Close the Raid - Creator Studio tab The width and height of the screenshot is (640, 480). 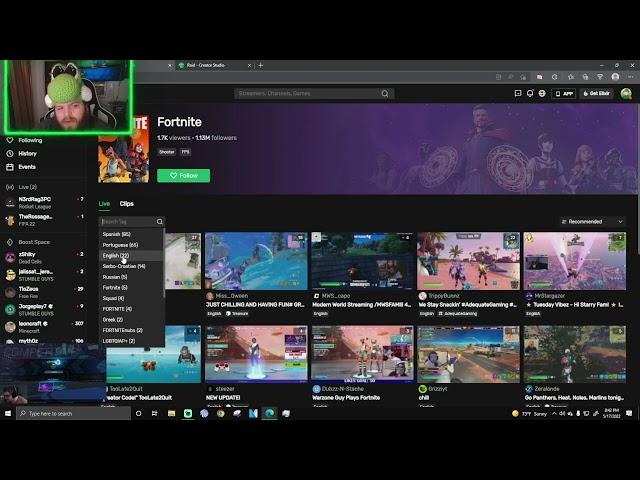(x=250, y=65)
